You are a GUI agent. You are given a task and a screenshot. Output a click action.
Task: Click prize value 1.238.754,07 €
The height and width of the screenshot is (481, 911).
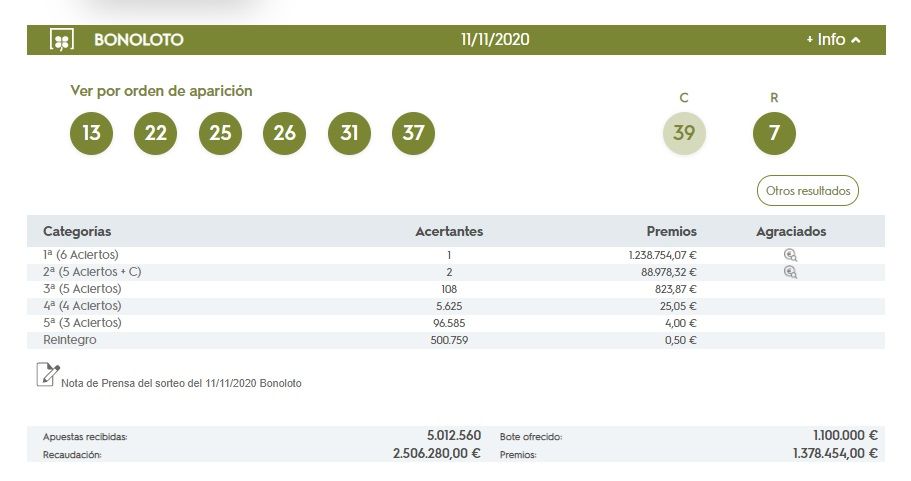point(662,255)
